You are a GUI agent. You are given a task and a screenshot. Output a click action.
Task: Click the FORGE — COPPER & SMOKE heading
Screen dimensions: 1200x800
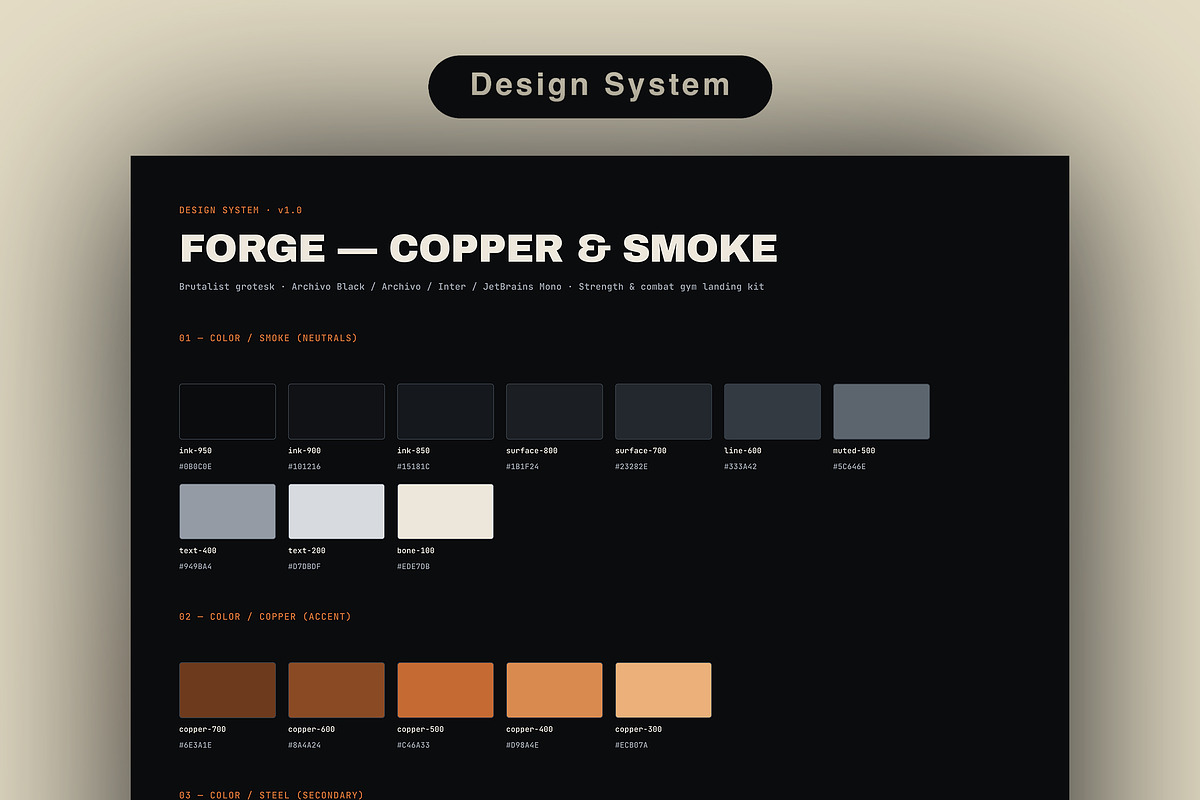[478, 248]
